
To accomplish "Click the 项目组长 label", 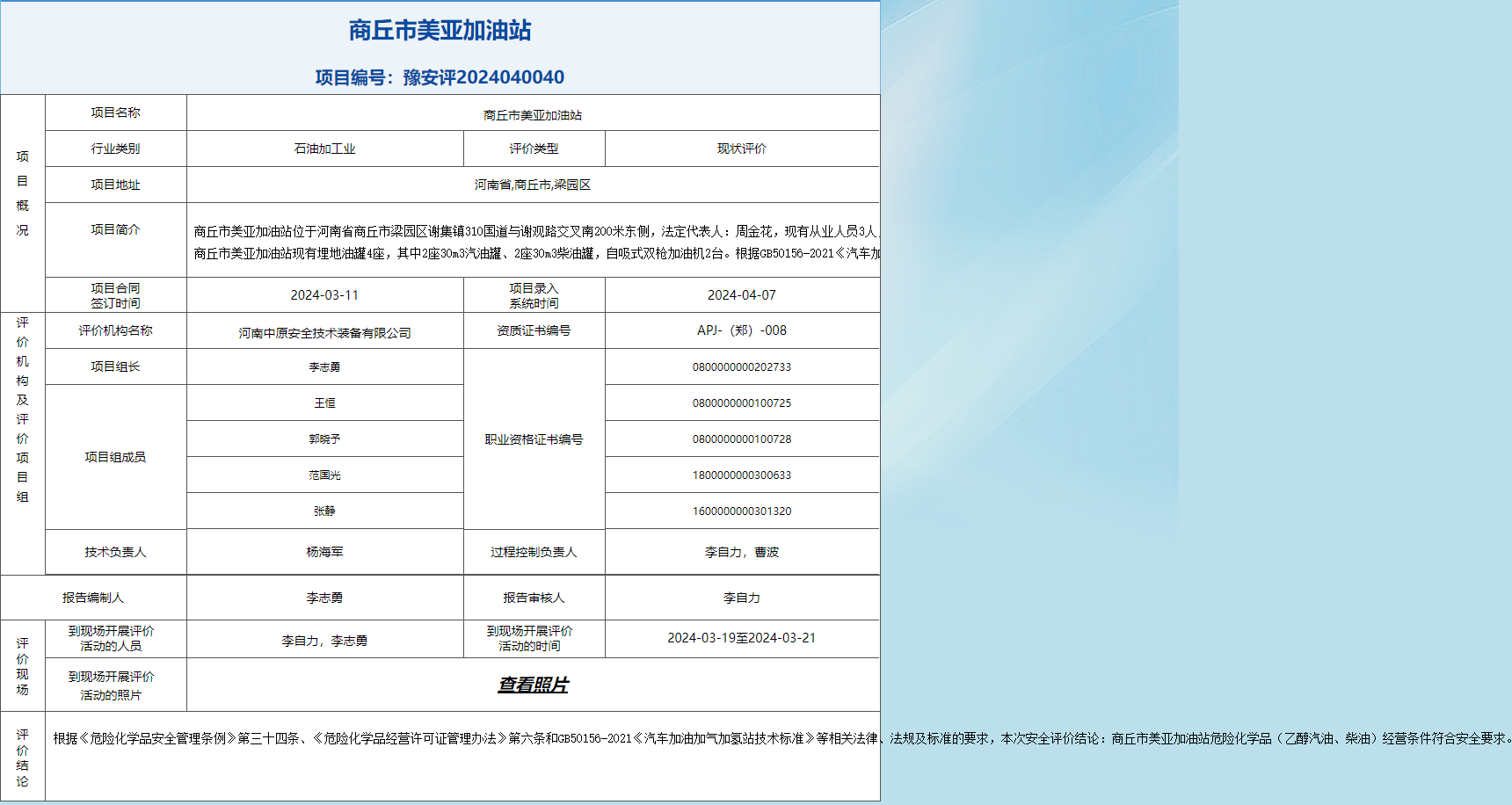I will (x=115, y=366).
